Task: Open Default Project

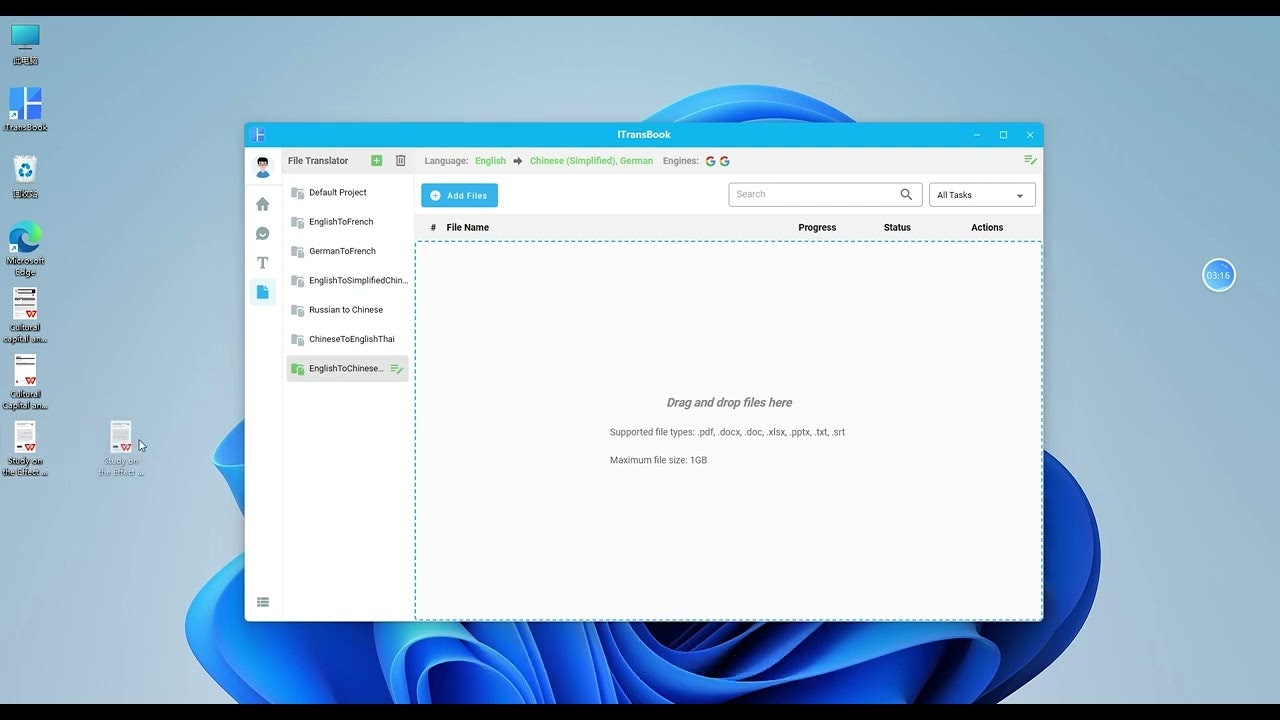Action: pos(347,193)
